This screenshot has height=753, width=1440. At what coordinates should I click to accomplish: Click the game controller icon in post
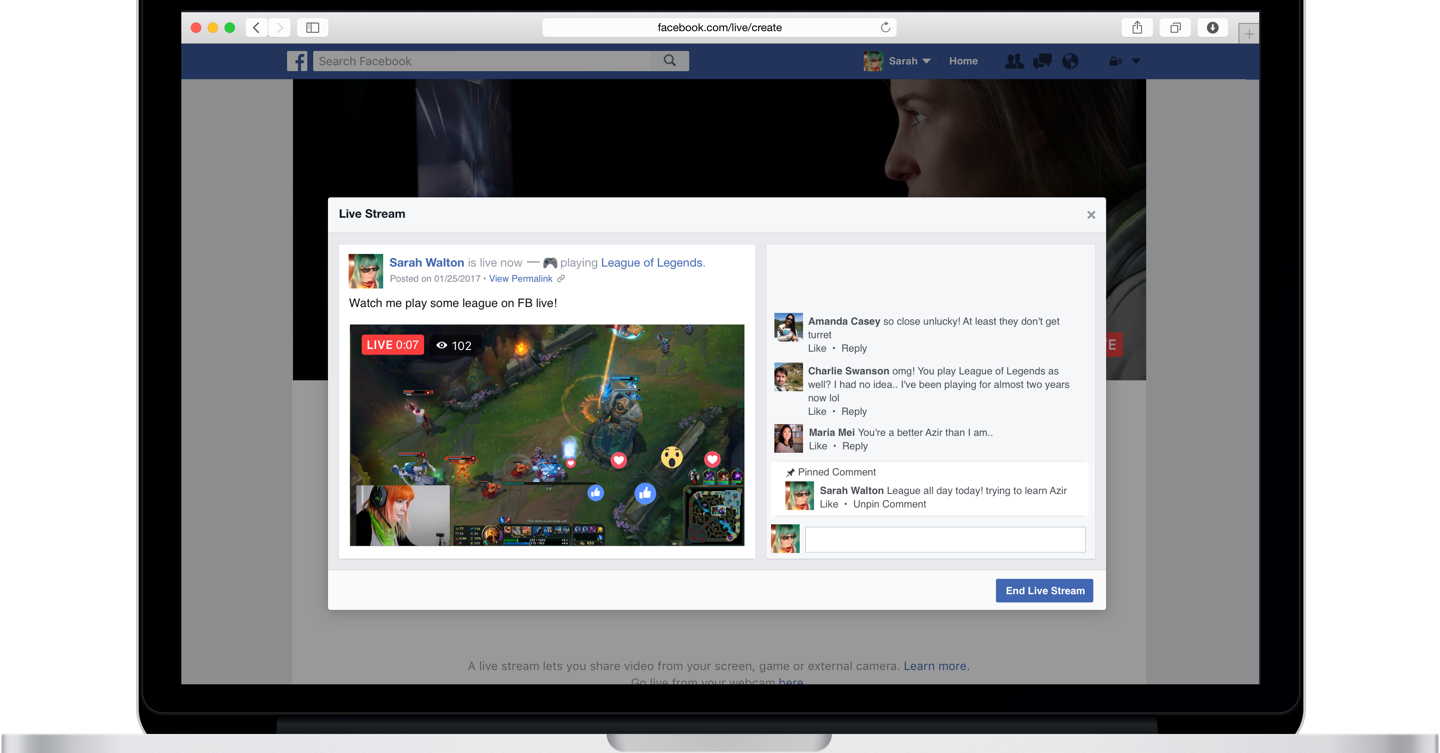click(x=550, y=263)
